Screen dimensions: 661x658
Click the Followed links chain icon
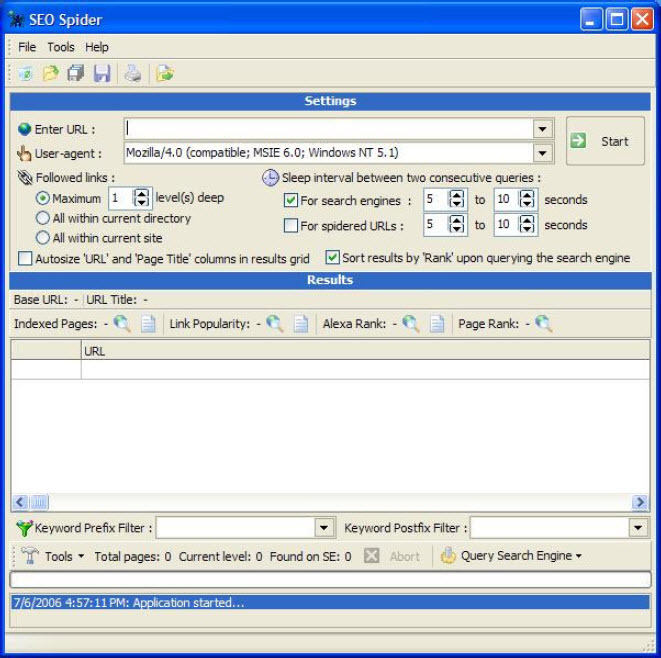pyautogui.click(x=25, y=178)
